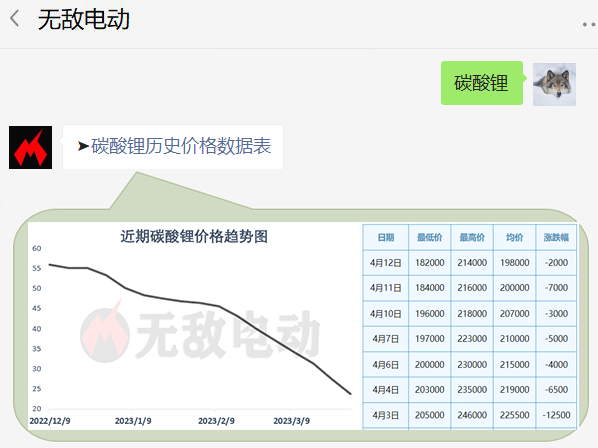The width and height of the screenshot is (598, 448).
Task: Open 碳酸锂历史价格数据表 link
Action: (181, 146)
